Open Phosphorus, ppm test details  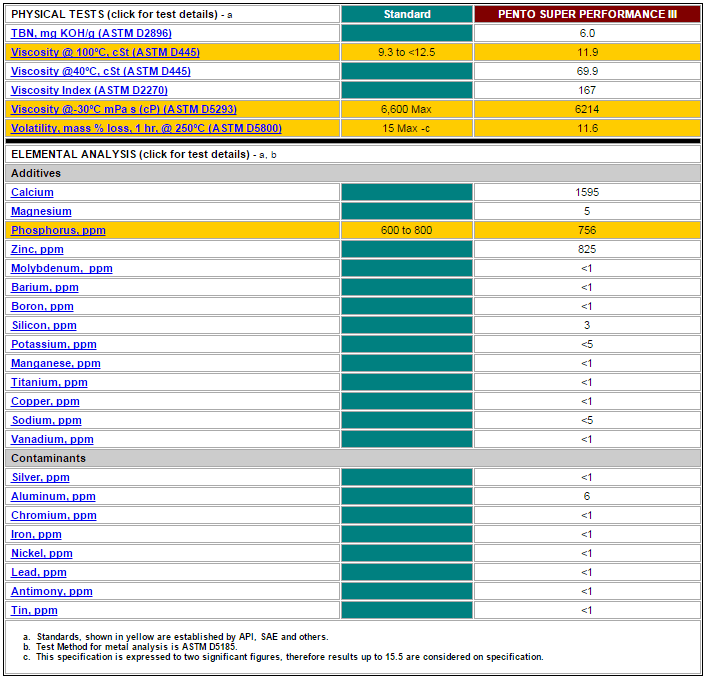click(x=58, y=230)
